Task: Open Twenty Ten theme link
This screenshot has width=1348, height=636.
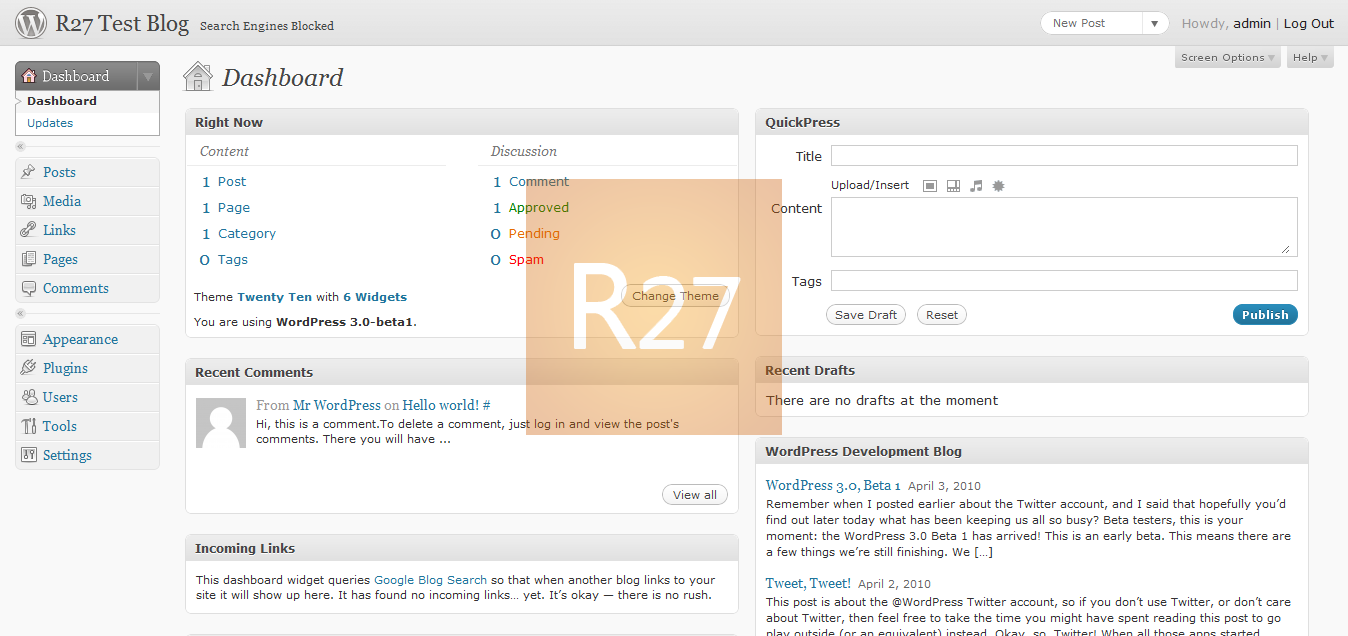Action: tap(275, 297)
